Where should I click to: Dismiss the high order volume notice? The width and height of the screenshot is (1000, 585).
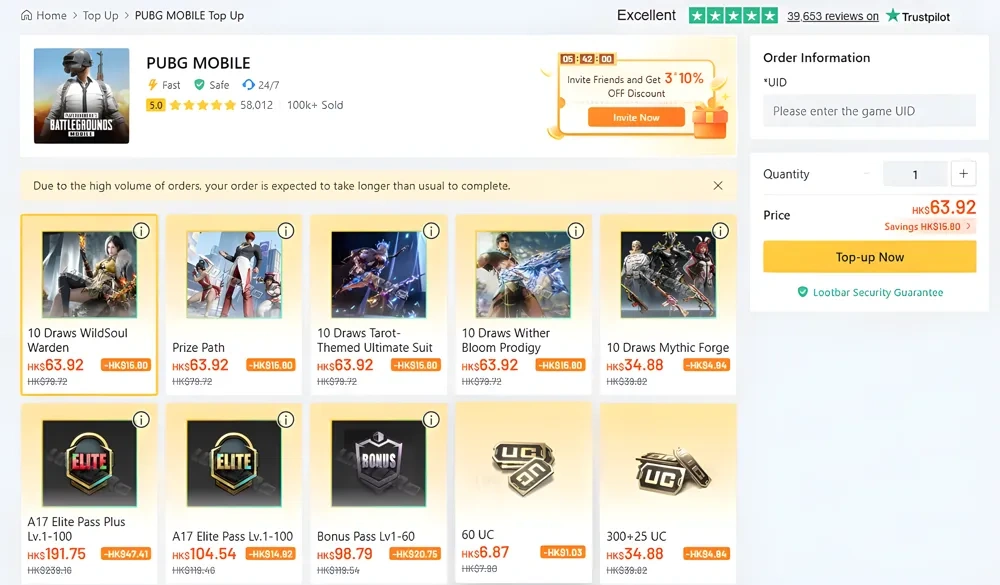pyautogui.click(x=718, y=186)
